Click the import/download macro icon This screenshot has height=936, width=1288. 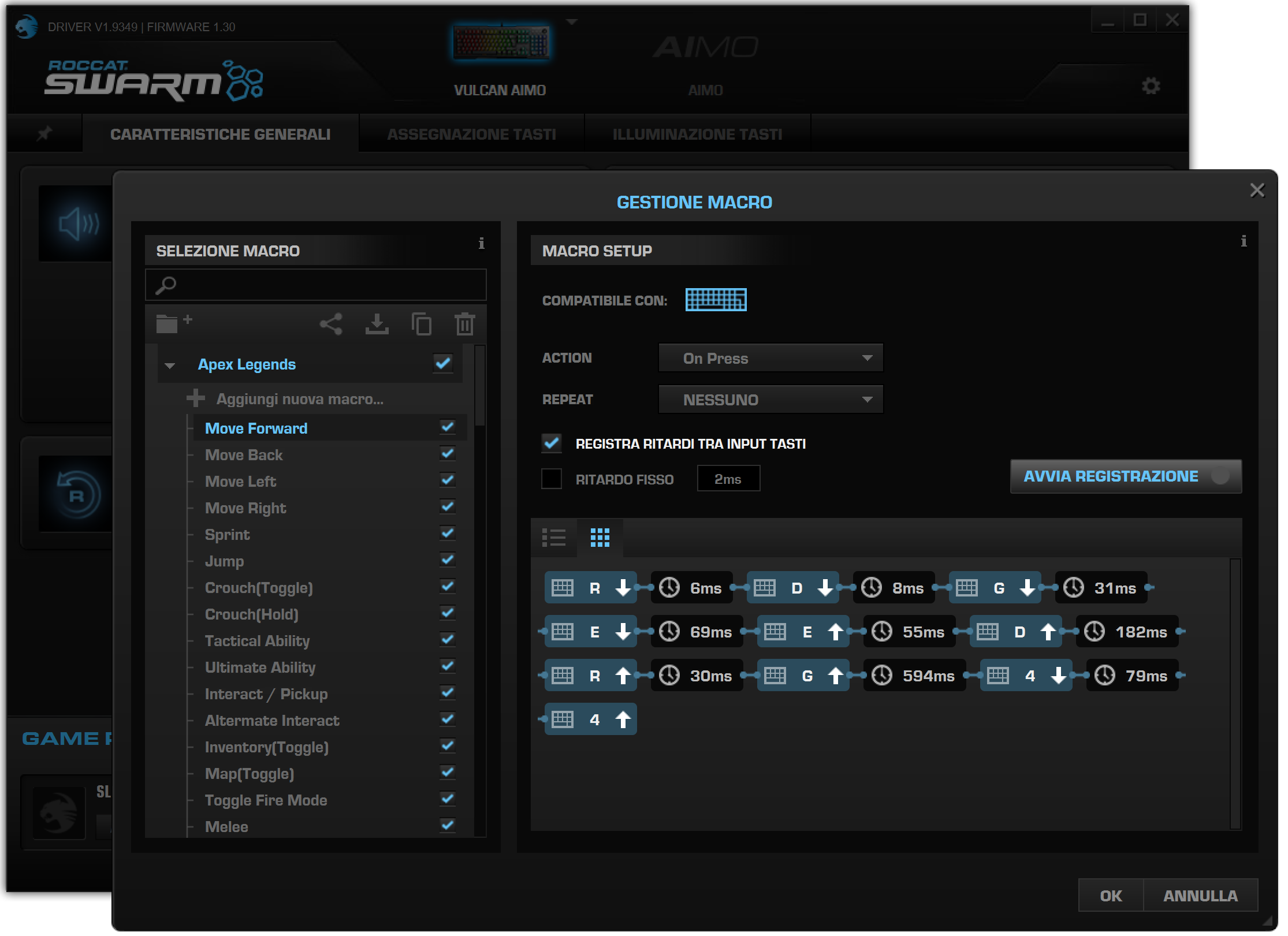(x=377, y=324)
